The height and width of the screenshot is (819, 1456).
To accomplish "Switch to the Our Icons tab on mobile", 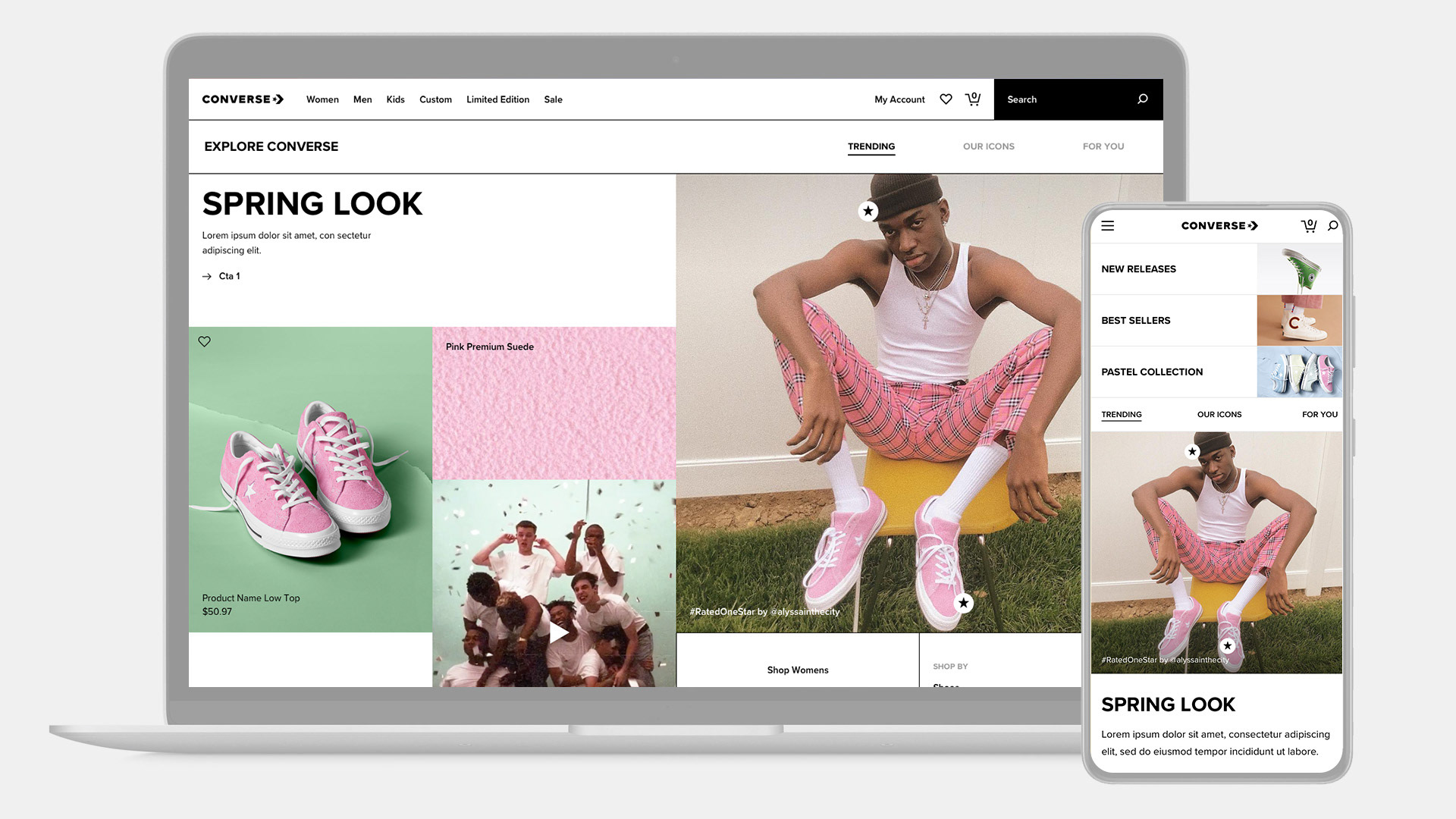I will tap(1219, 414).
